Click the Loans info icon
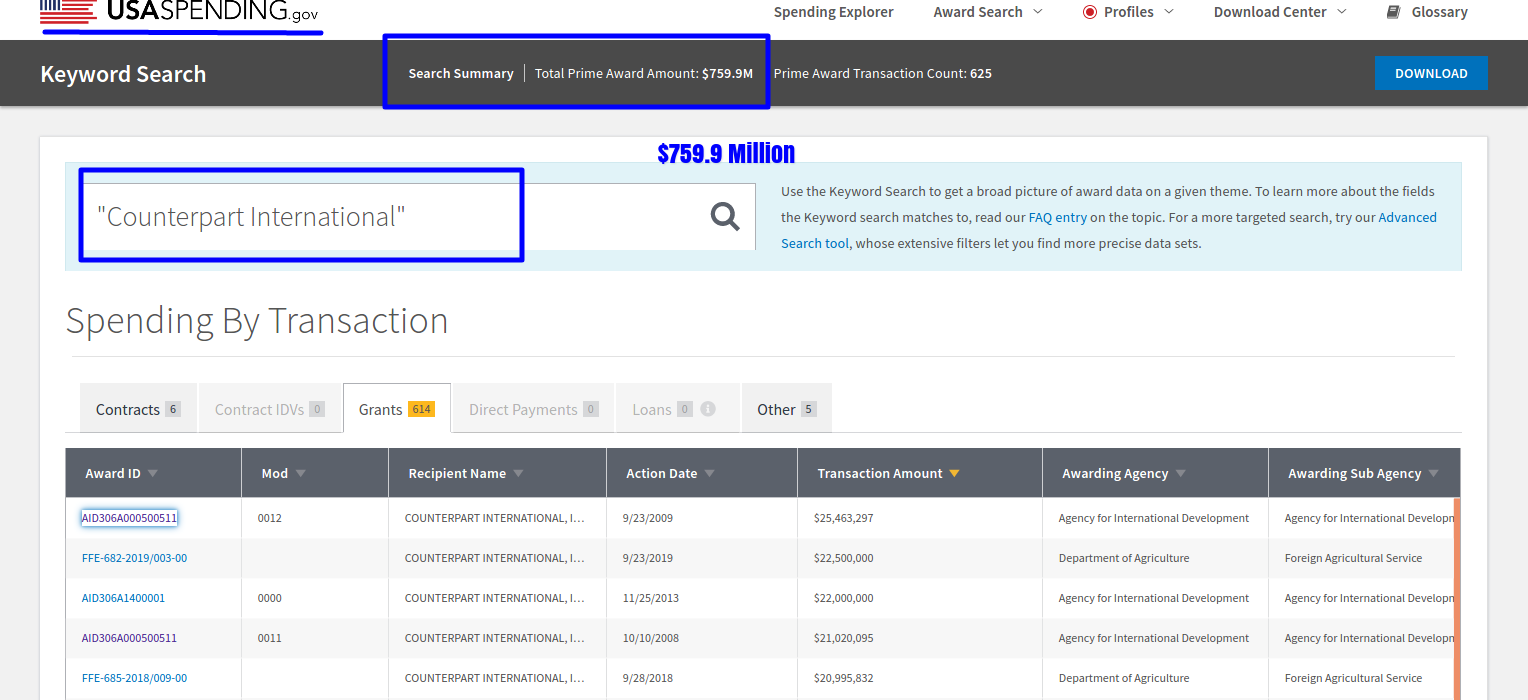The image size is (1528, 700). (708, 409)
